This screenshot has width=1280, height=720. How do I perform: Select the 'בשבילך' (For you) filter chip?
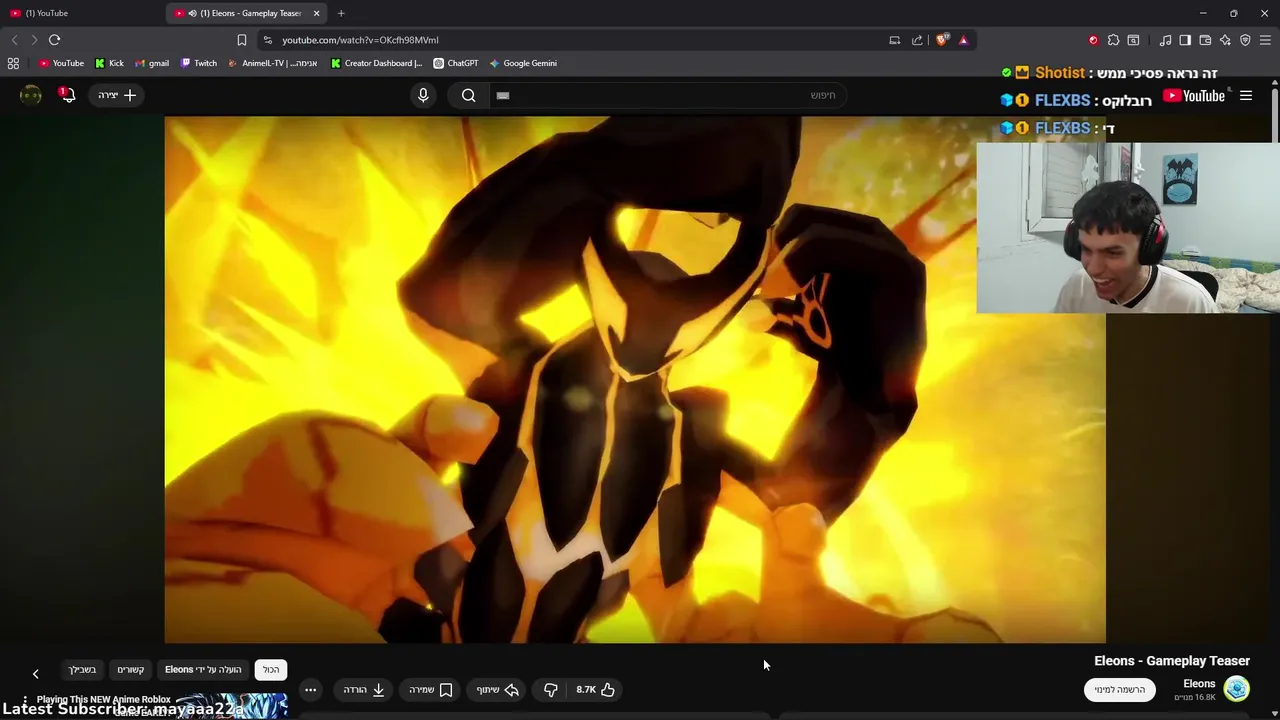[82, 670]
